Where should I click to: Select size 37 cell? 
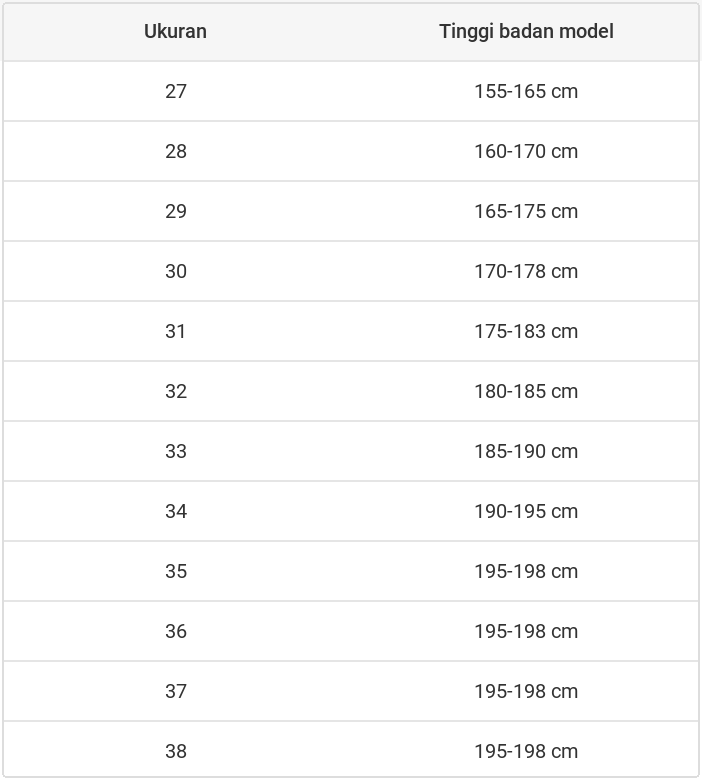click(176, 691)
